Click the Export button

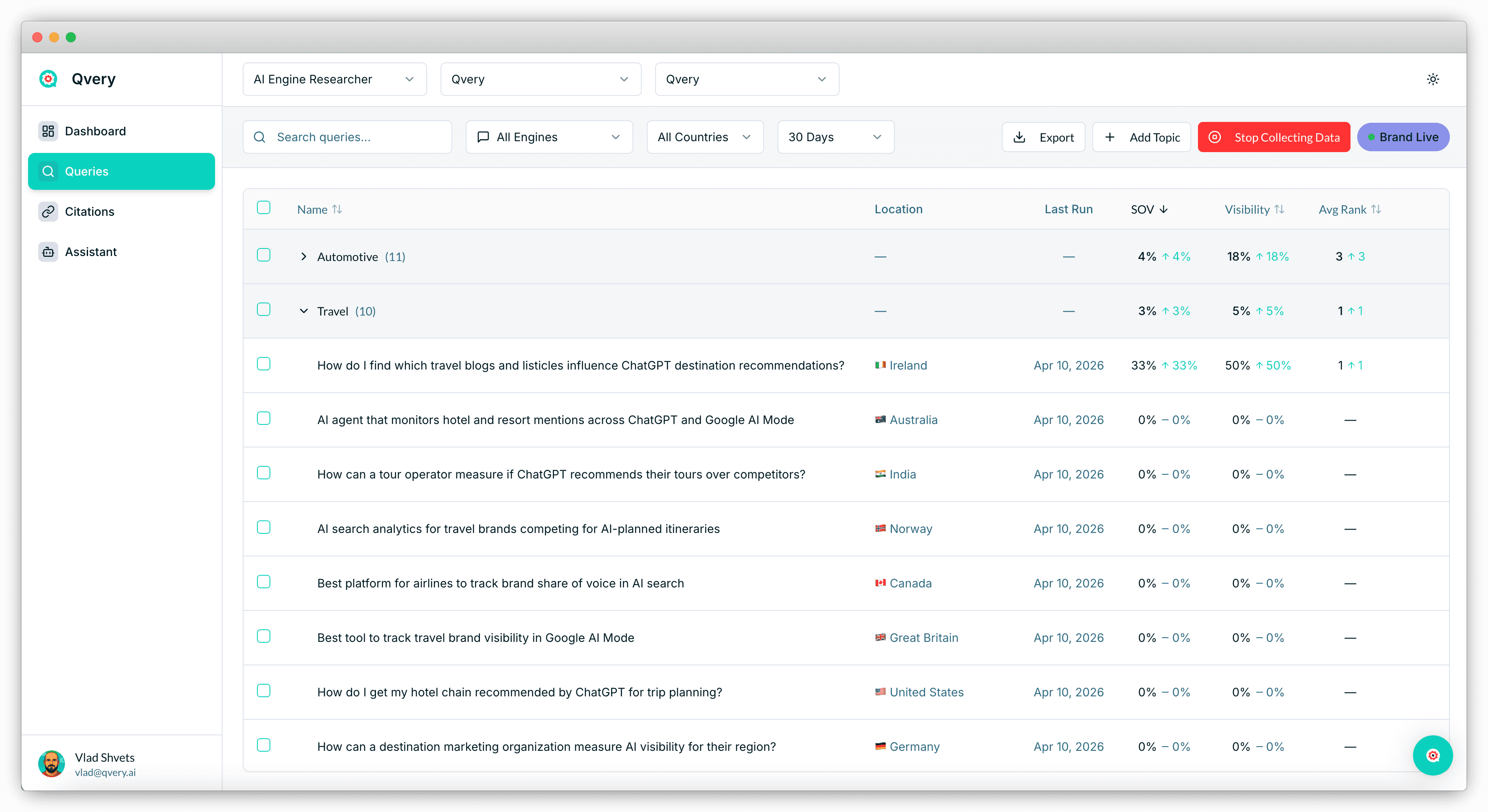[1043, 137]
